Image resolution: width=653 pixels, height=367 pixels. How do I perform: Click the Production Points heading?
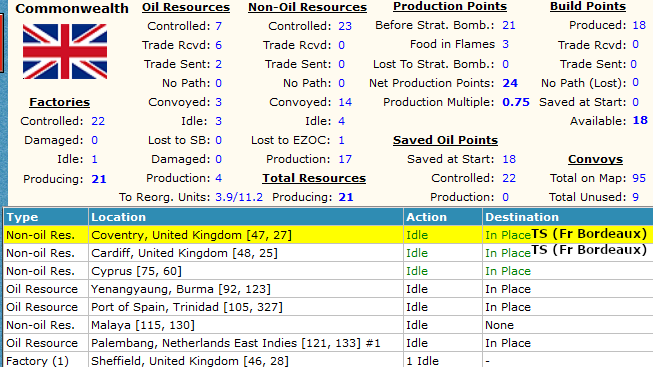point(450,6)
